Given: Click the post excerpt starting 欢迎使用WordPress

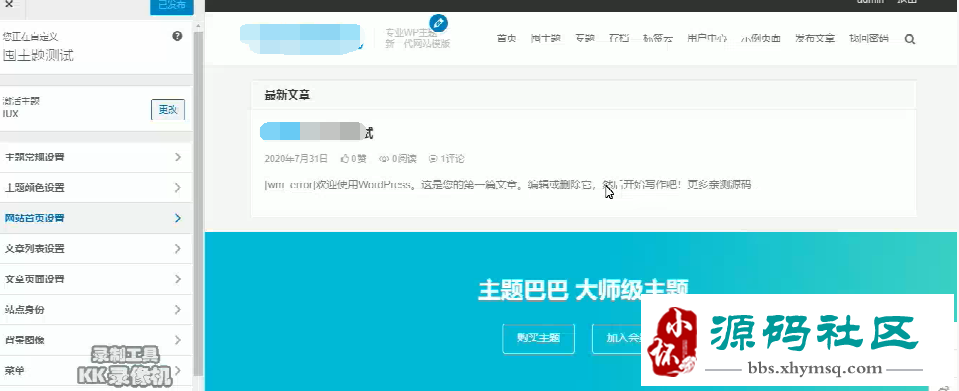Looking at the screenshot, I should click(x=508, y=184).
